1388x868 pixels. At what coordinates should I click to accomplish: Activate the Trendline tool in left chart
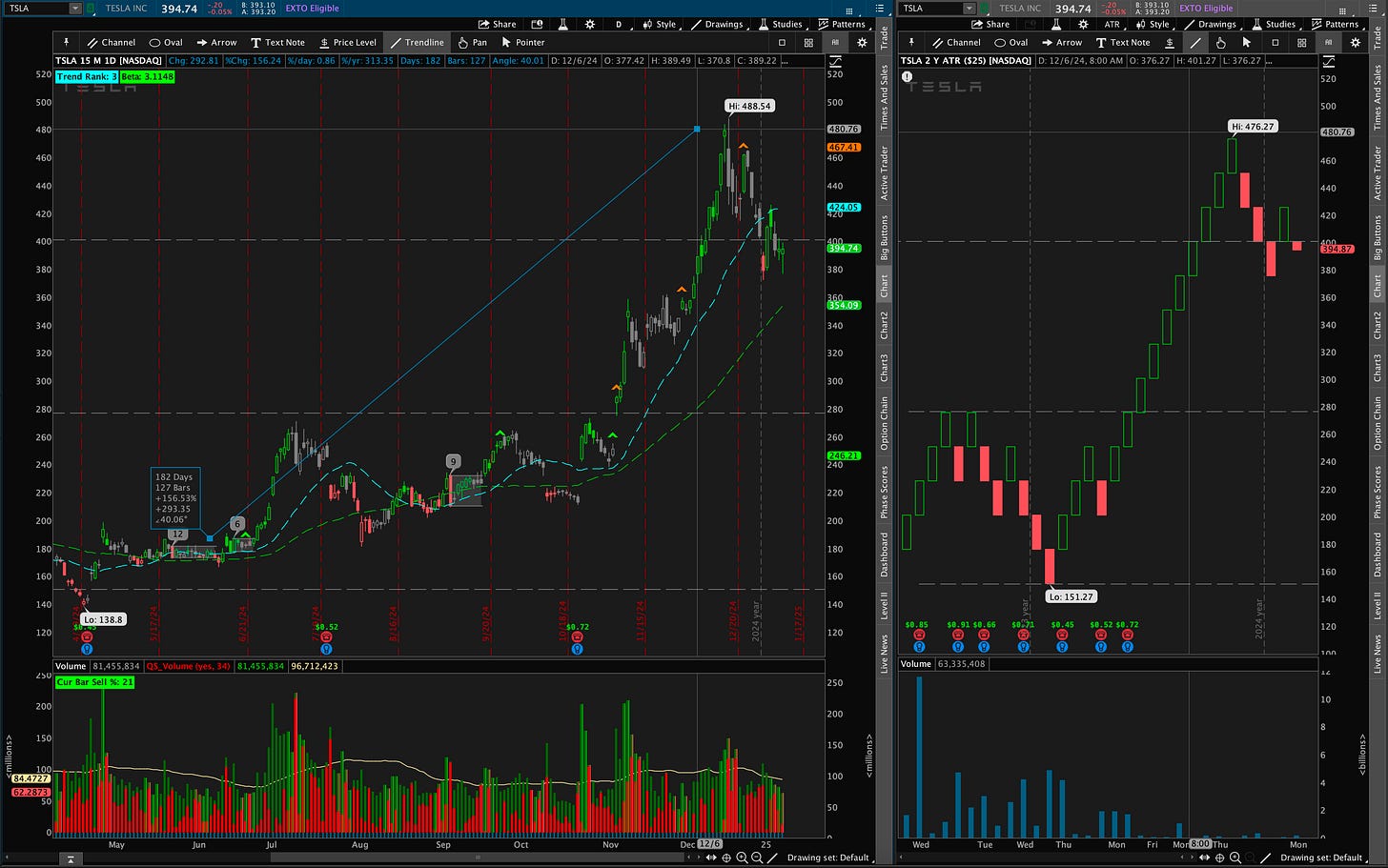(x=418, y=42)
